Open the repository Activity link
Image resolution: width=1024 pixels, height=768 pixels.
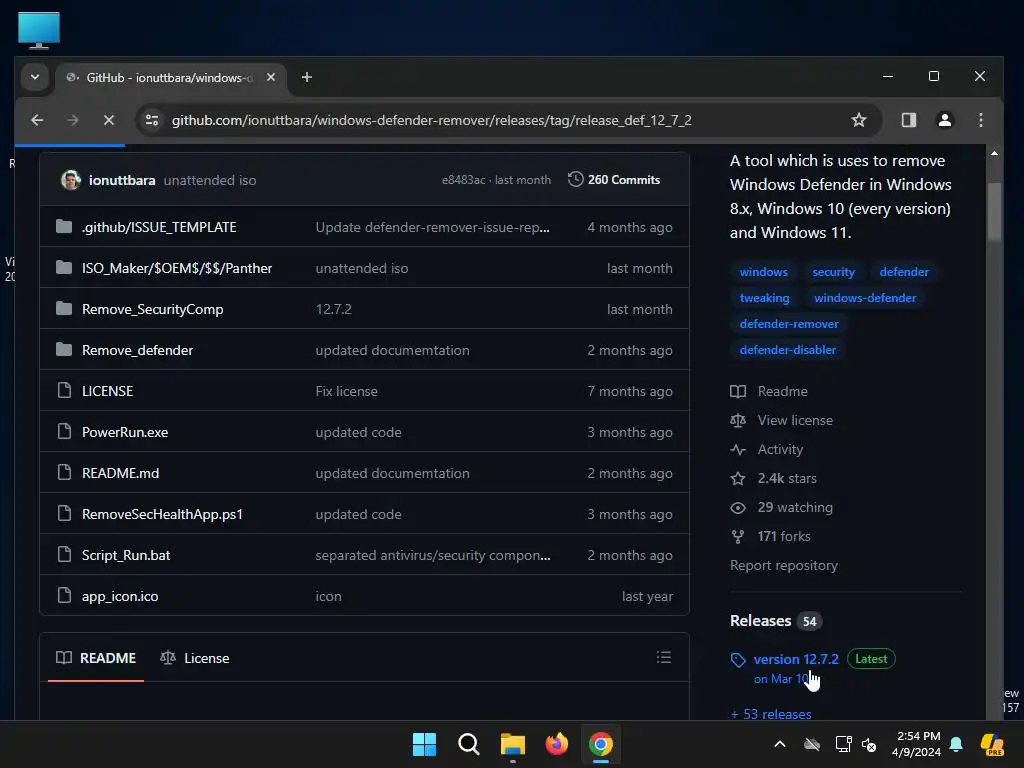coord(767,449)
